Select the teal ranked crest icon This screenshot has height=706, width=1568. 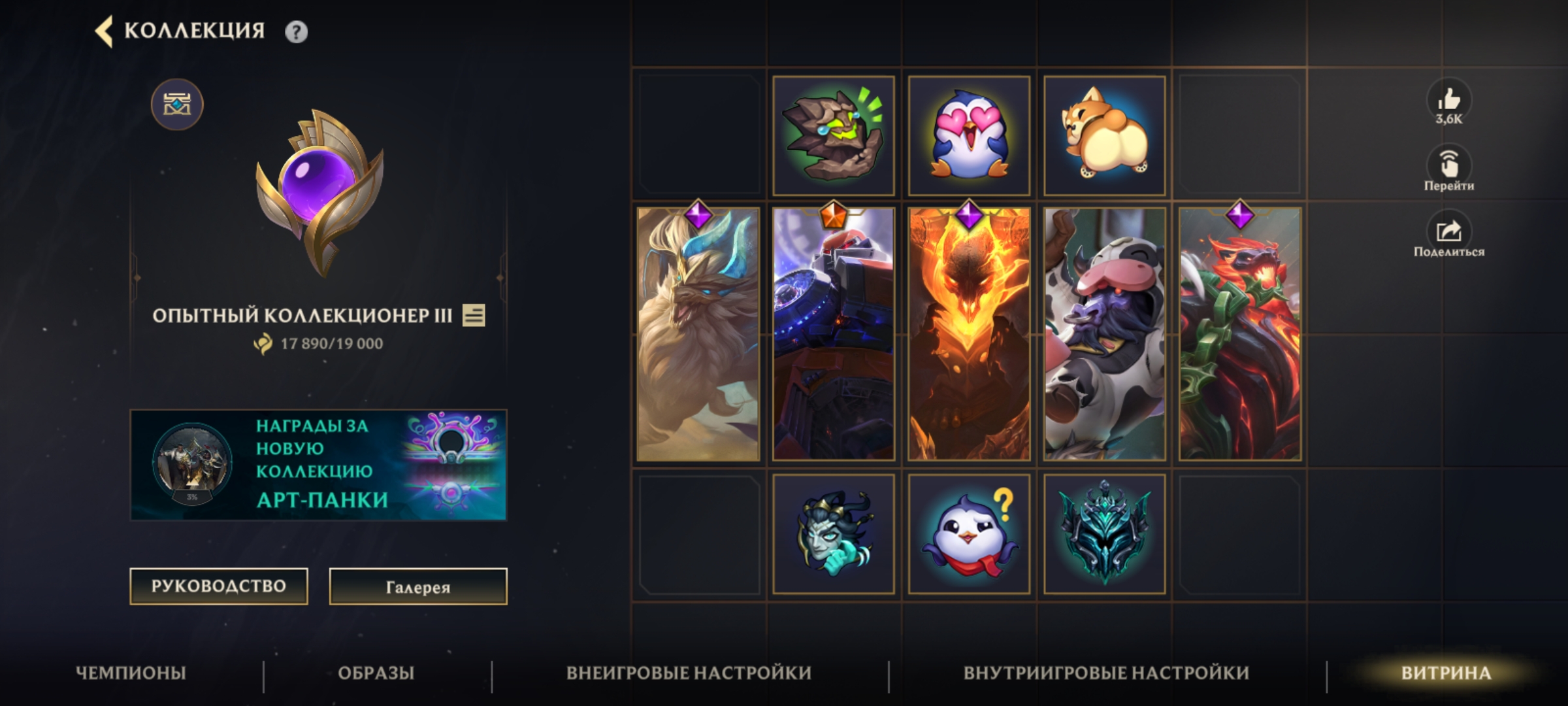[1104, 534]
